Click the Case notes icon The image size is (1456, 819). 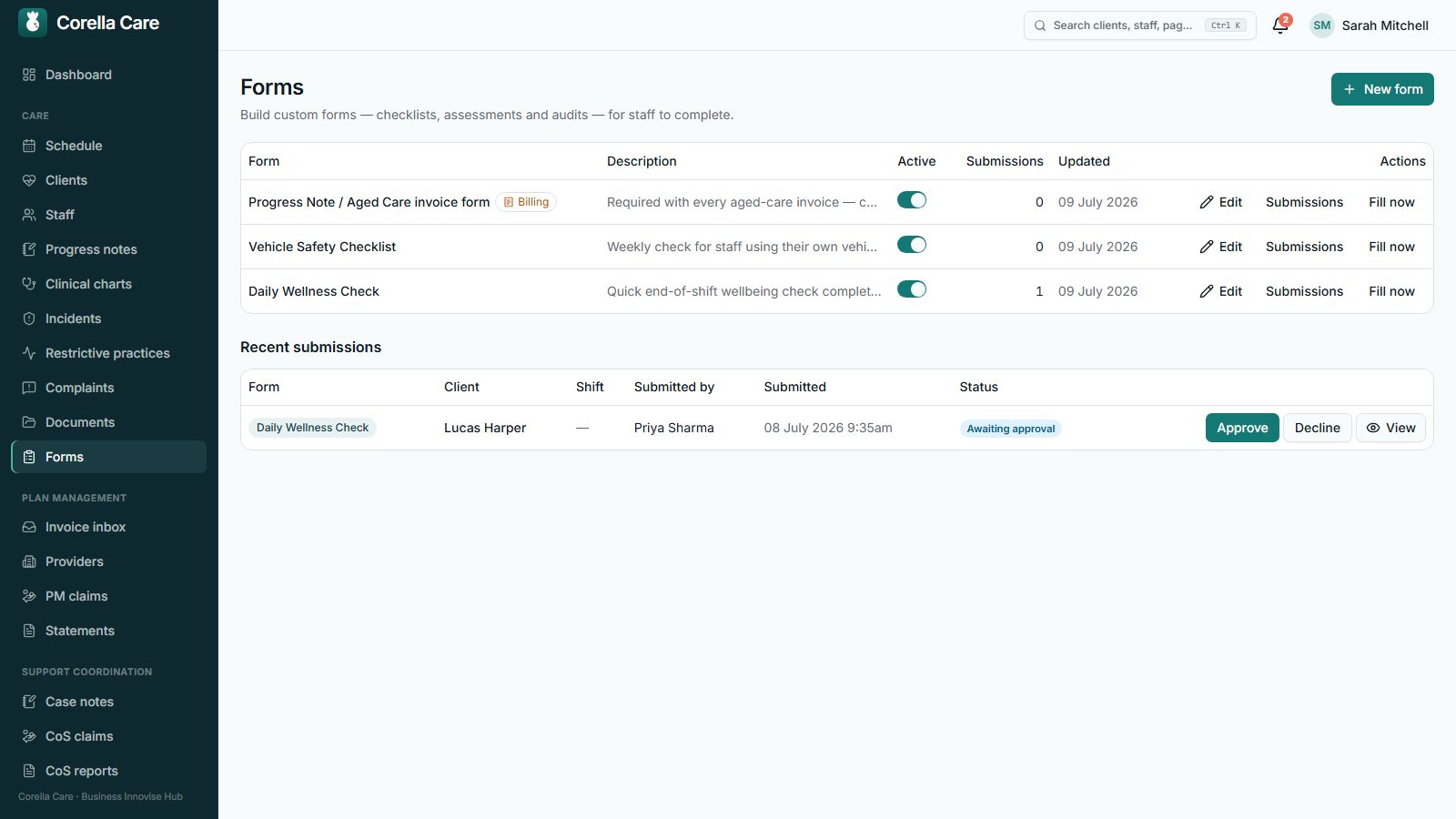coord(29,702)
